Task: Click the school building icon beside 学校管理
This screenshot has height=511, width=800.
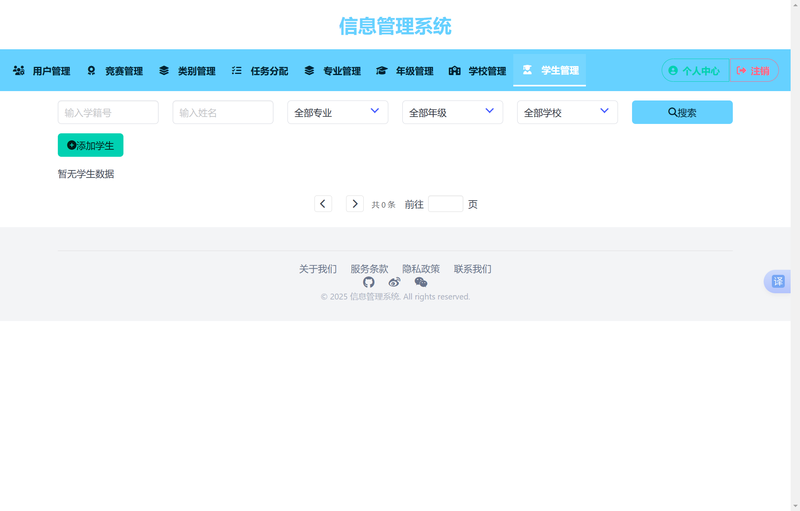Action: pos(455,70)
